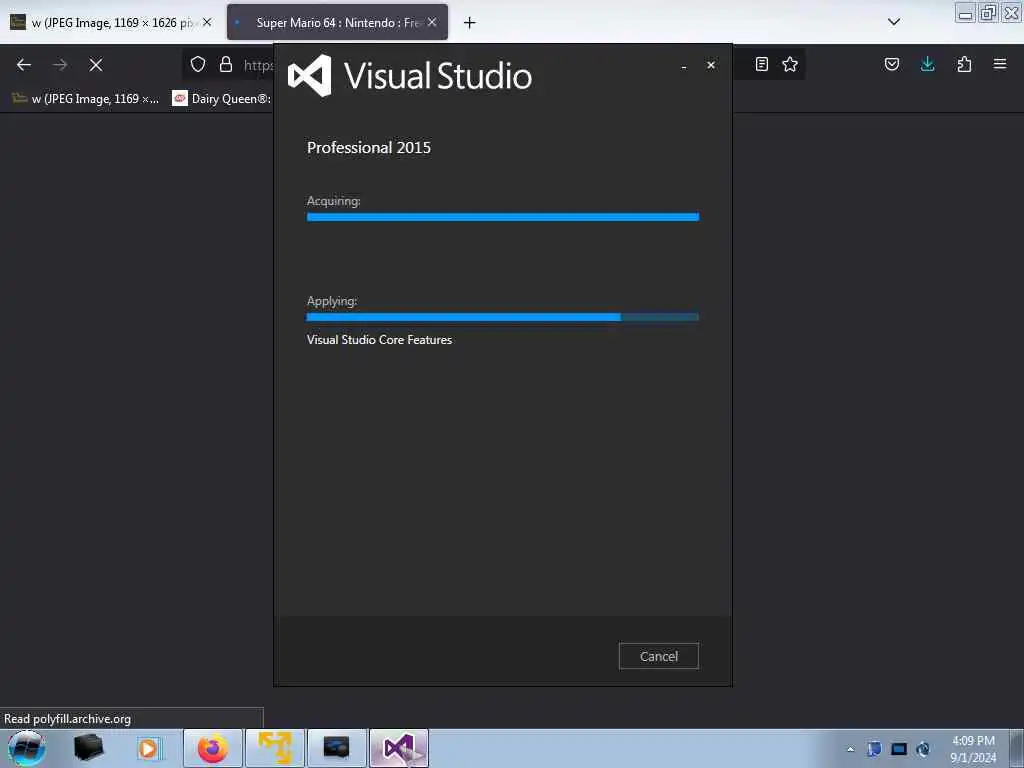The width and height of the screenshot is (1024, 768).
Task: Click the monitor display tray icon
Action: click(899, 749)
